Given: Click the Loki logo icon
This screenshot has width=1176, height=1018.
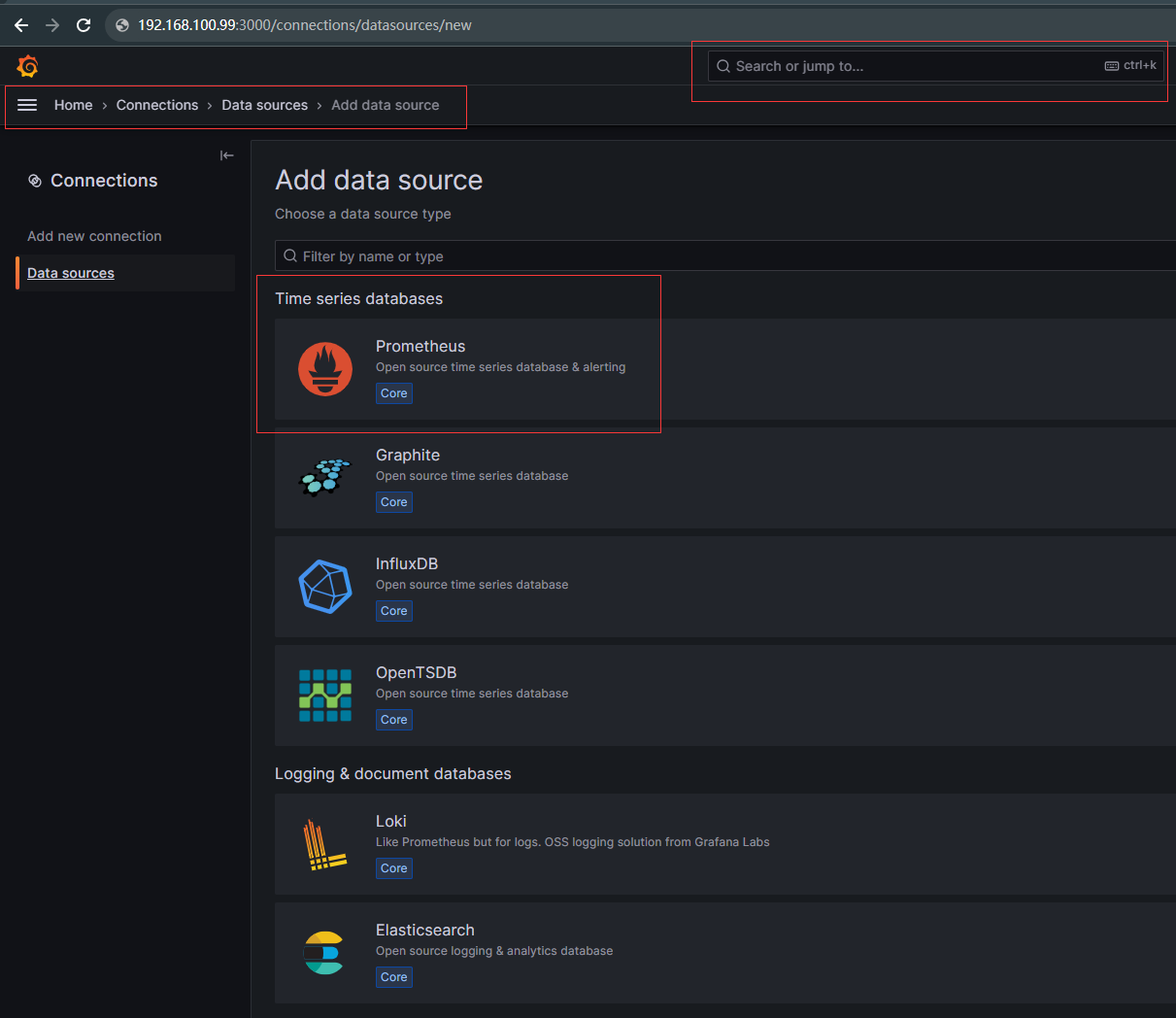Looking at the screenshot, I should (x=325, y=844).
